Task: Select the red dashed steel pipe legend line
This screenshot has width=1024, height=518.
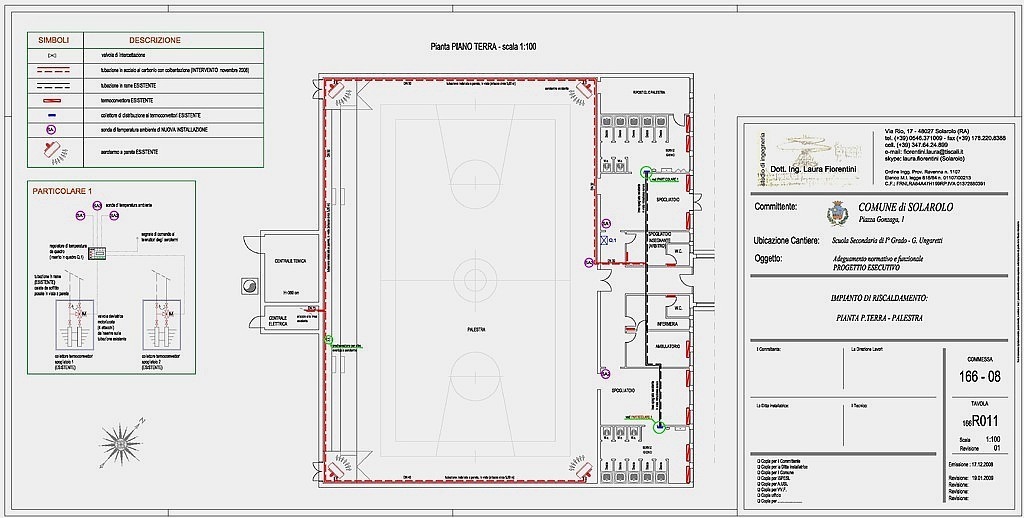Action: [54, 71]
